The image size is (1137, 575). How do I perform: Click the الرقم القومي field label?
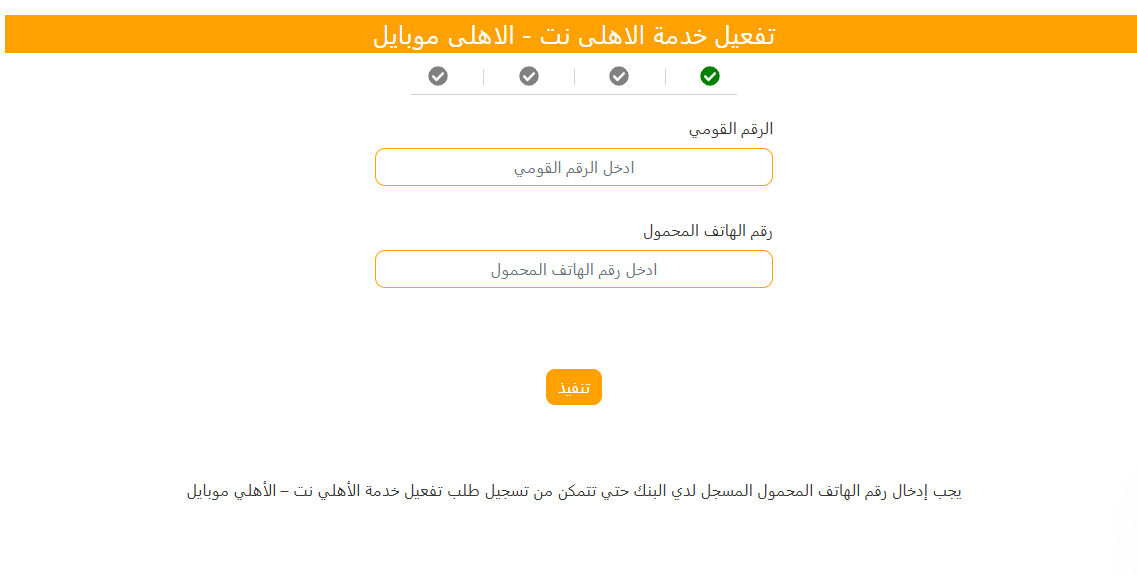click(730, 130)
